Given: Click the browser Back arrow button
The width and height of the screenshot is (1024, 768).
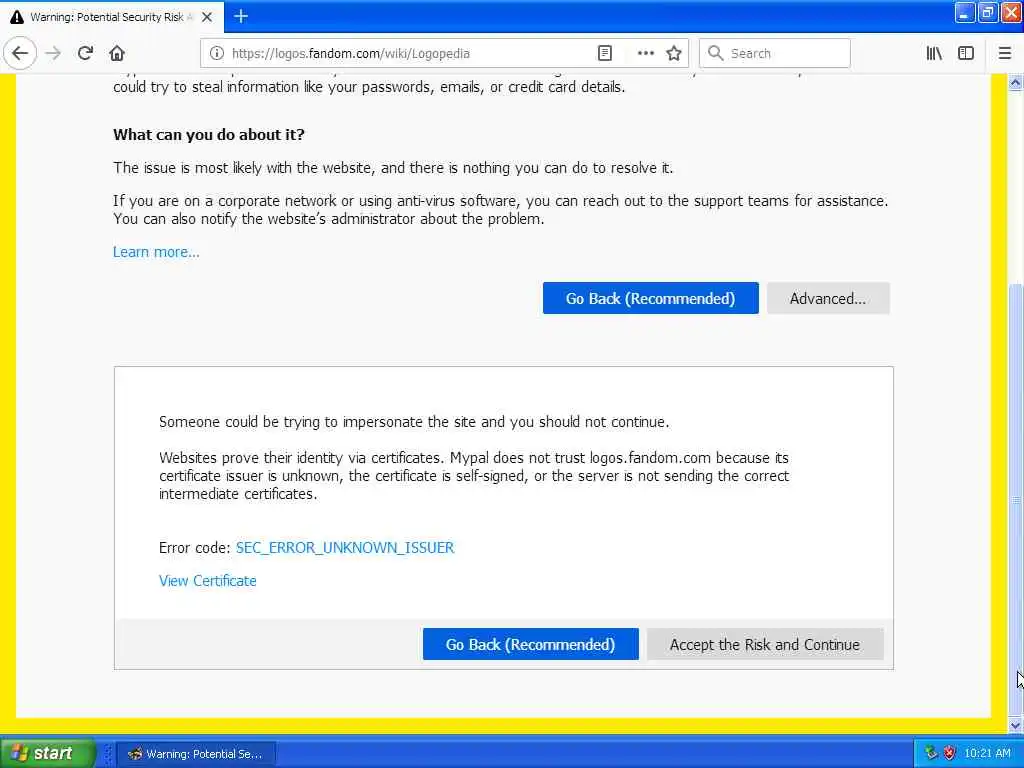Looking at the screenshot, I should tap(20, 53).
